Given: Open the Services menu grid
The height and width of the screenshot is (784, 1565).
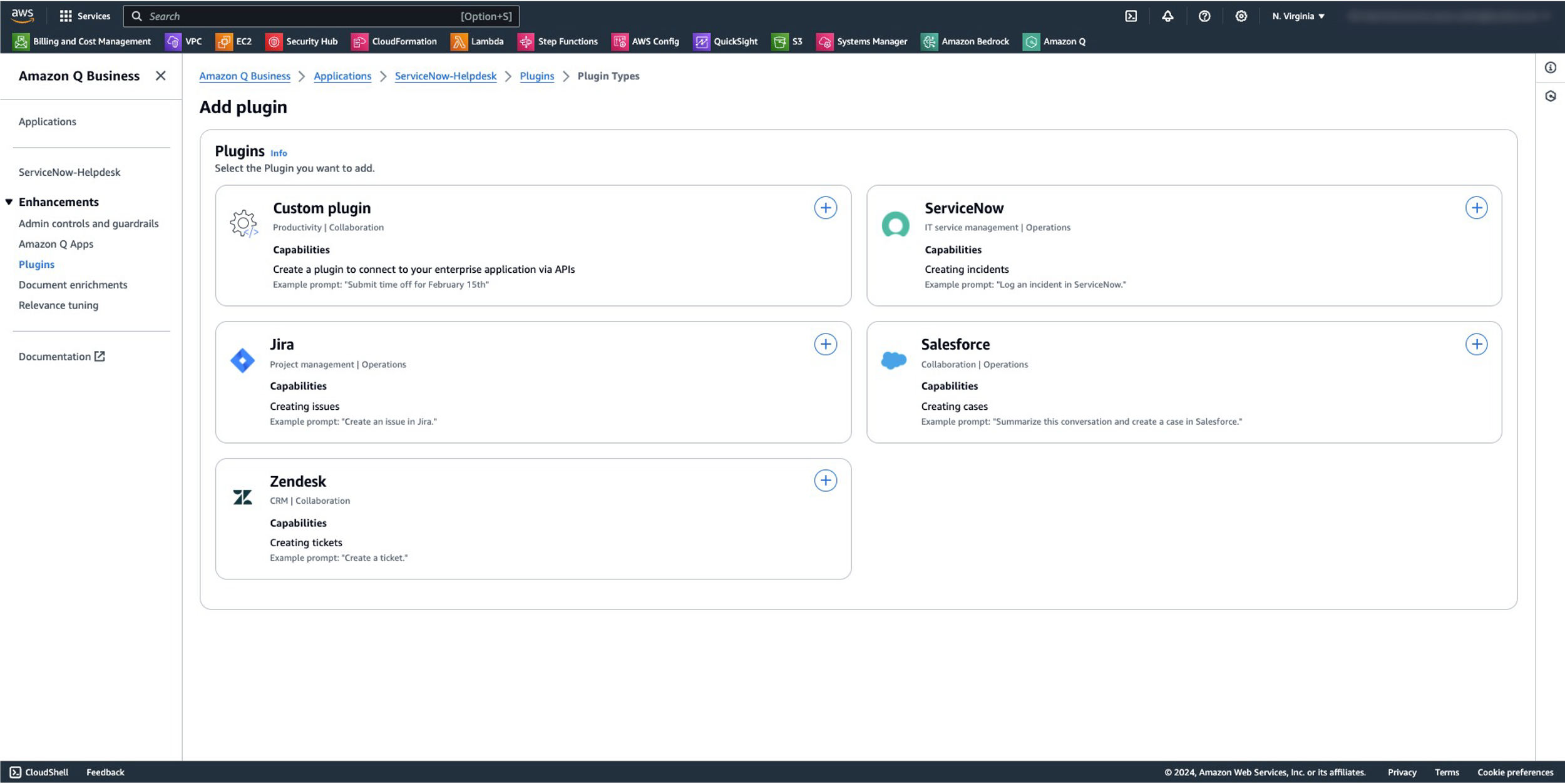Looking at the screenshot, I should 85,16.
